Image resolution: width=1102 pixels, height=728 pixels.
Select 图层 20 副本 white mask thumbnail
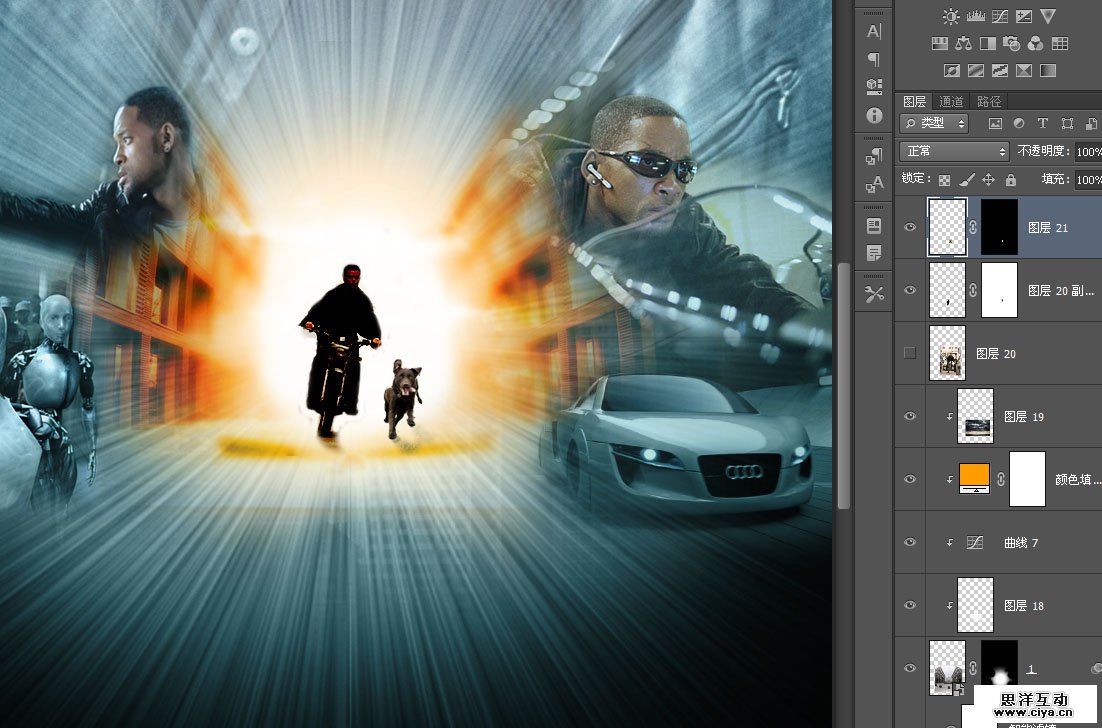point(999,290)
